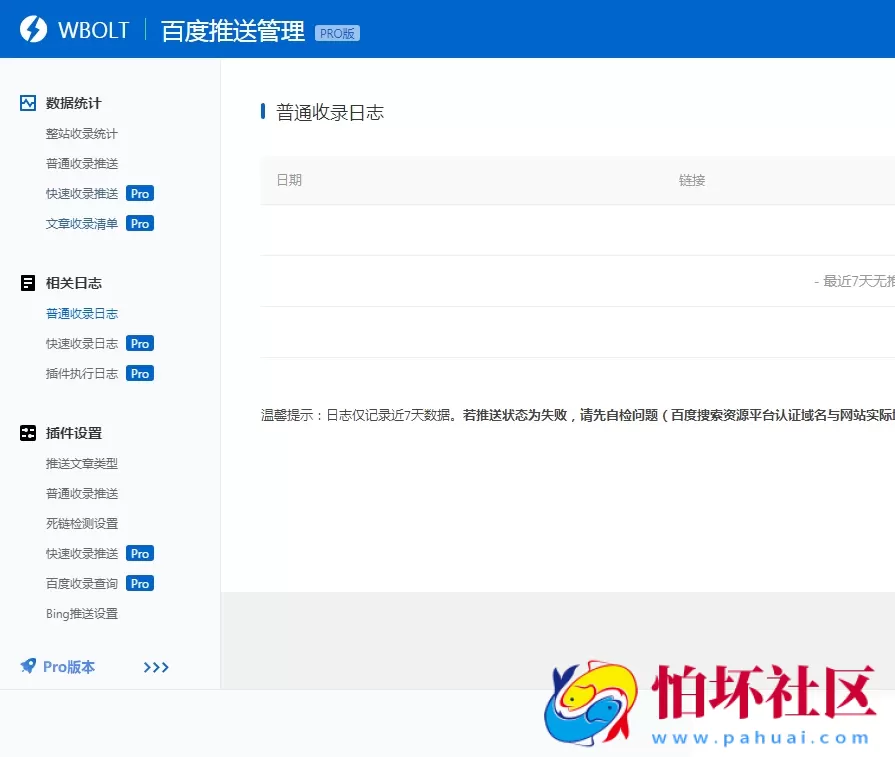Viewport: 895px width, 757px height.
Task: Open the 整站收录统计 menu item
Action: pos(80,133)
